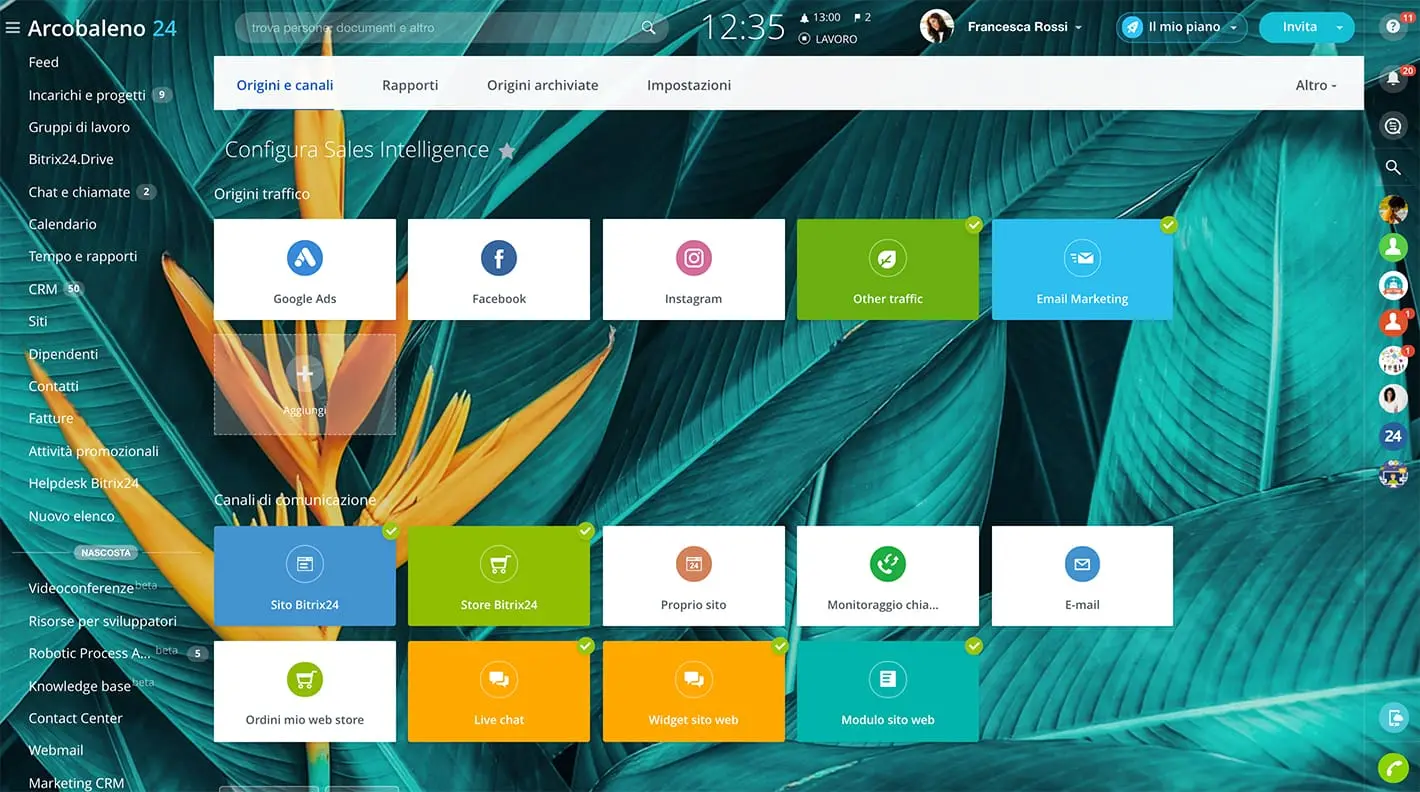This screenshot has height=792, width=1420.
Task: Open CRM in the left menu
Action: (43, 289)
